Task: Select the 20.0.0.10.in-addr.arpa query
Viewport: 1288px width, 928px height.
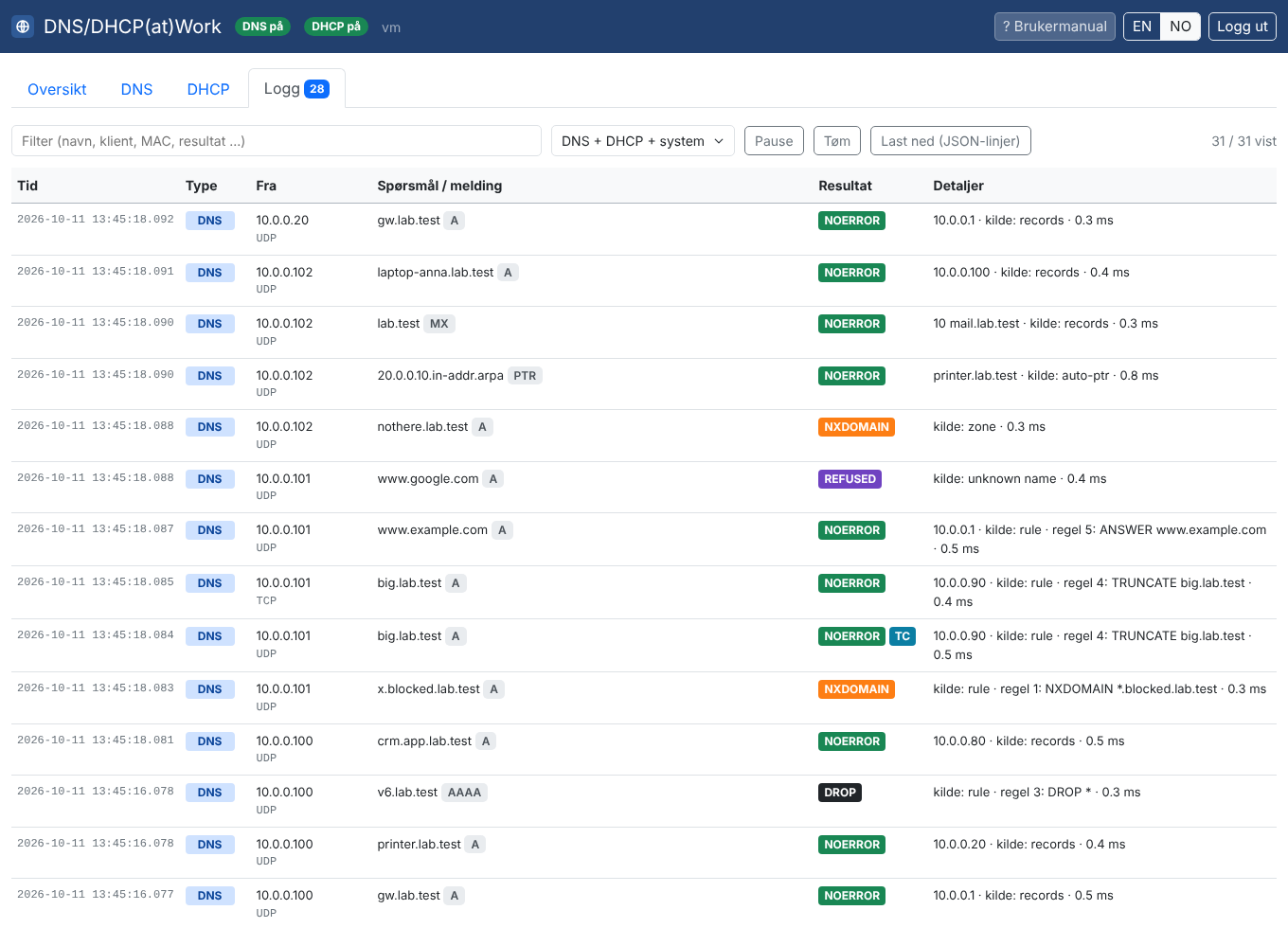Action: click(440, 376)
